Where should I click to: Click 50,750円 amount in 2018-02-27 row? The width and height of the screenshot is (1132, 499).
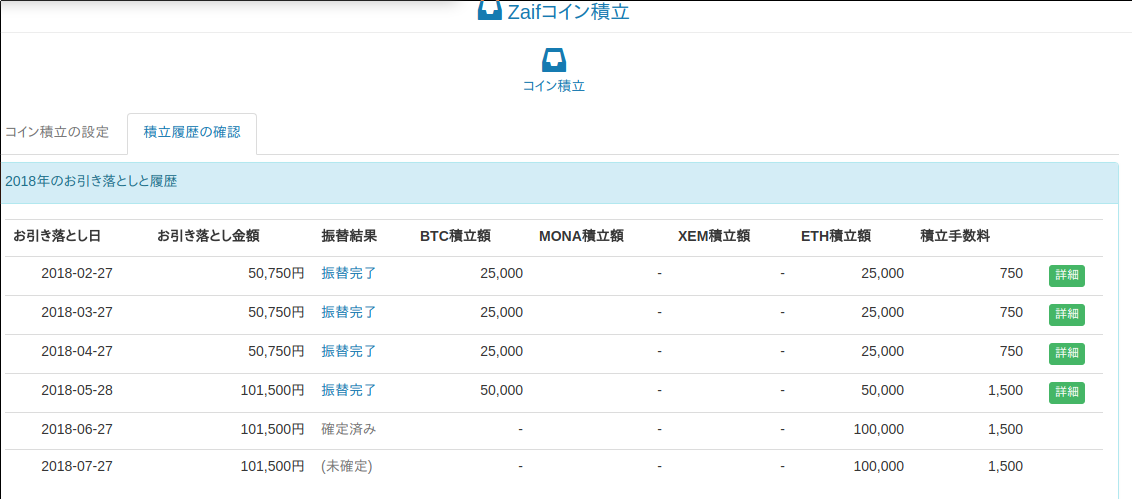pyautogui.click(x=276, y=274)
